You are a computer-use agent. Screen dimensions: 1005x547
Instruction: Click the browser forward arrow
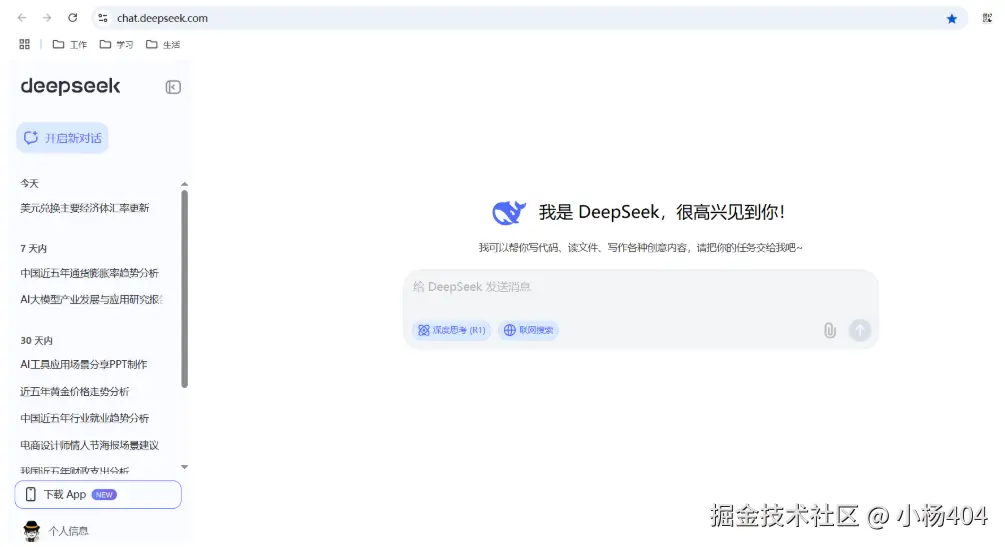pyautogui.click(x=47, y=18)
